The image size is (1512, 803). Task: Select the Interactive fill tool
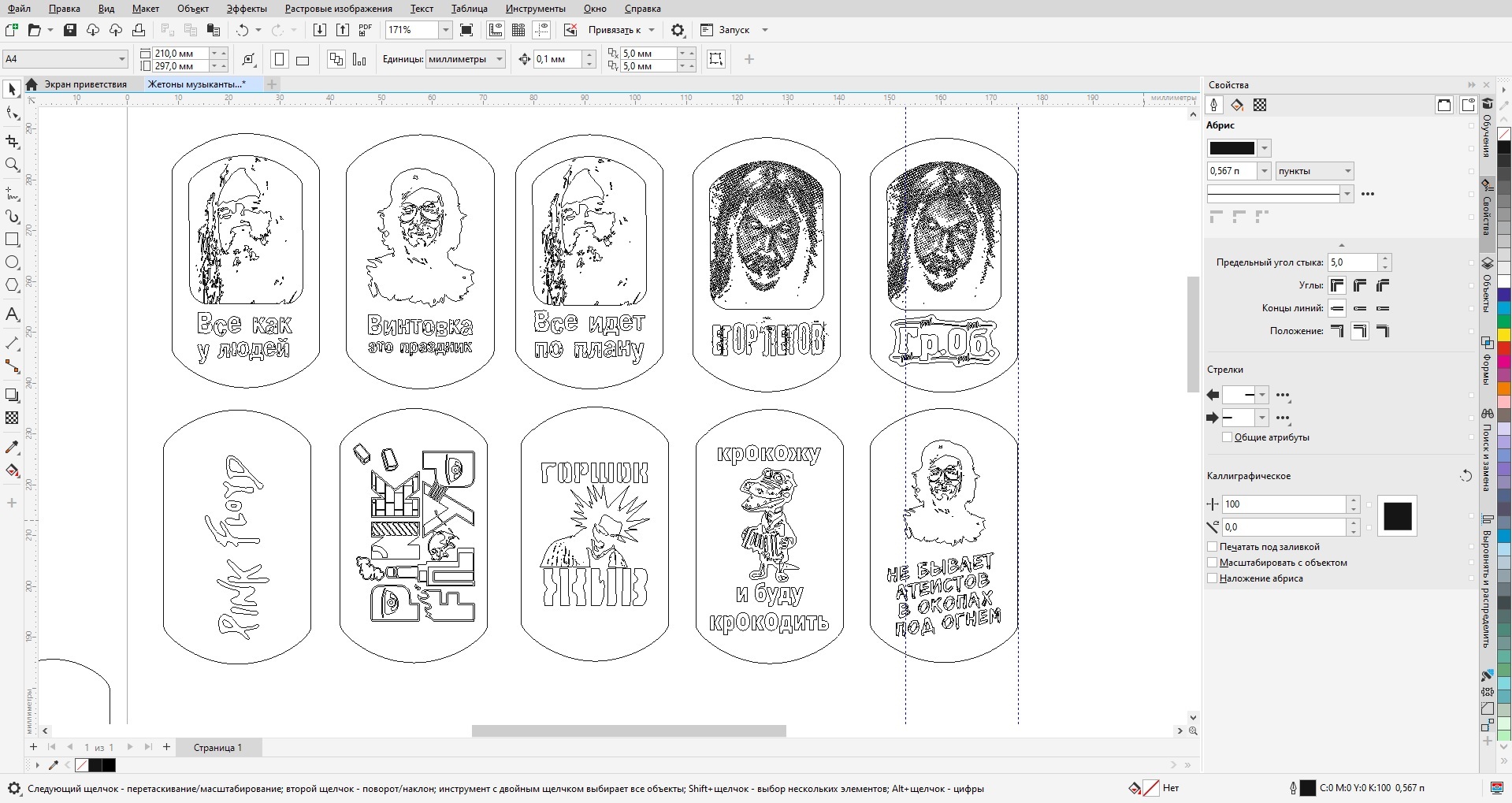click(12, 470)
